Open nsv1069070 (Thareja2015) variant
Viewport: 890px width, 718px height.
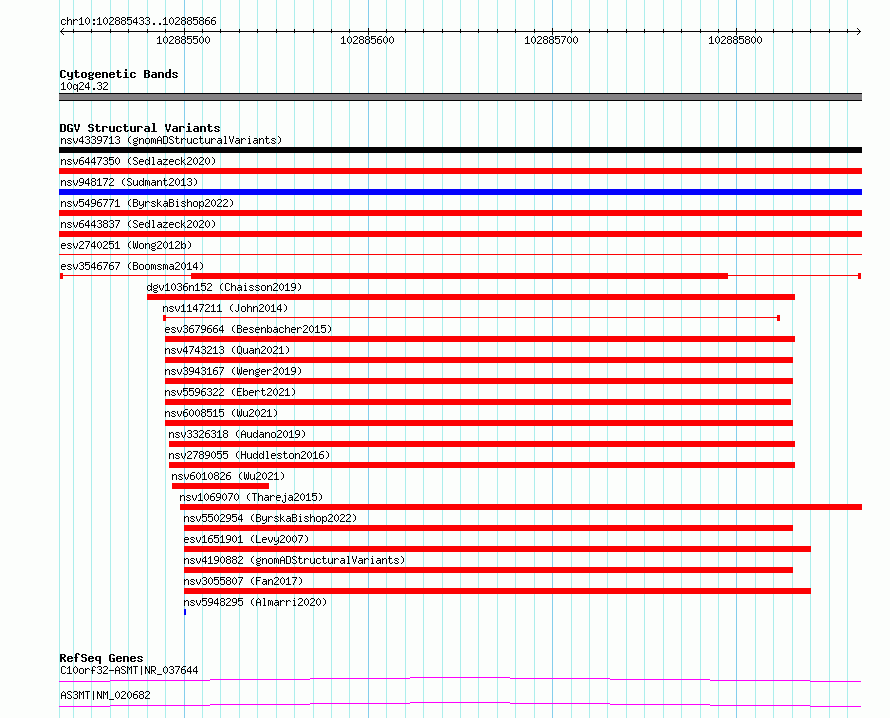click(x=251, y=497)
